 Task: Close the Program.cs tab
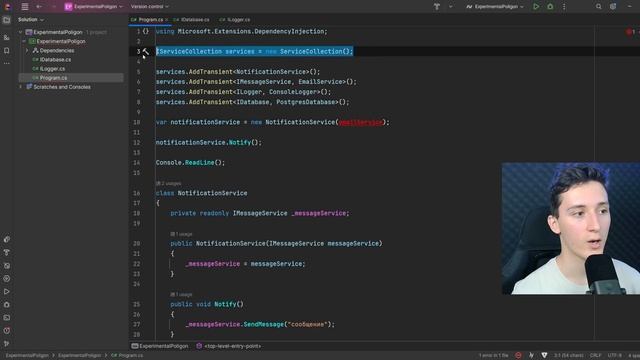(167, 20)
